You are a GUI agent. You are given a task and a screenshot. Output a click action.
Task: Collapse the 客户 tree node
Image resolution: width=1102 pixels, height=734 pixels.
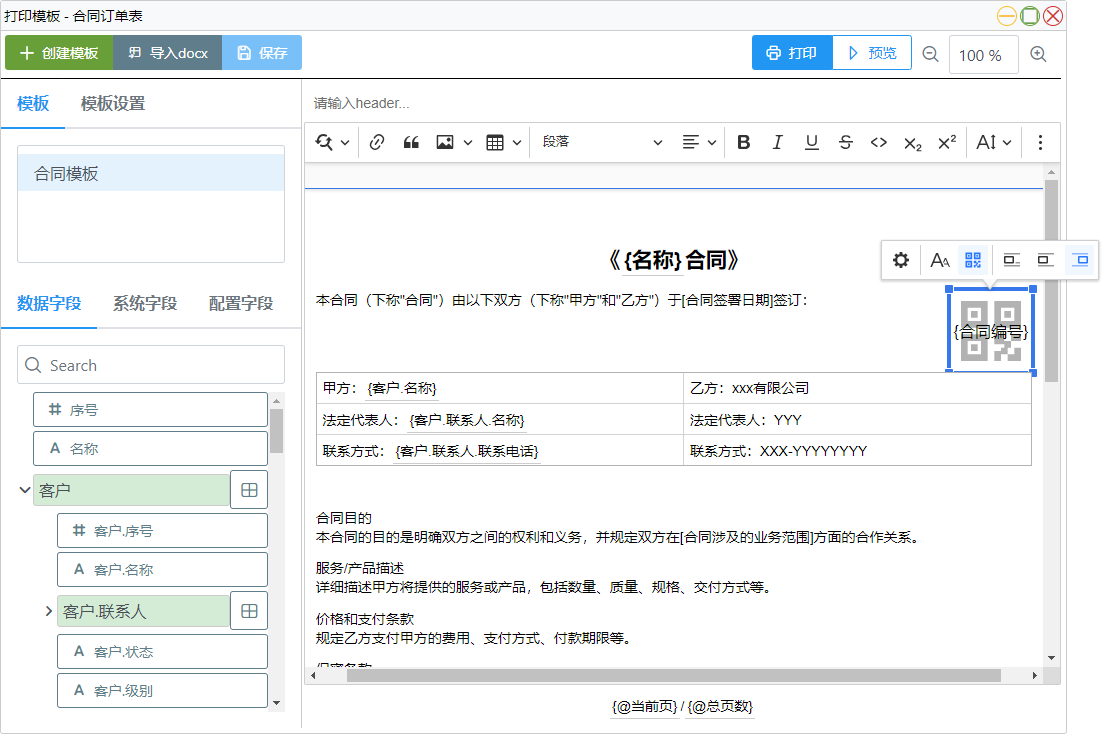25,490
